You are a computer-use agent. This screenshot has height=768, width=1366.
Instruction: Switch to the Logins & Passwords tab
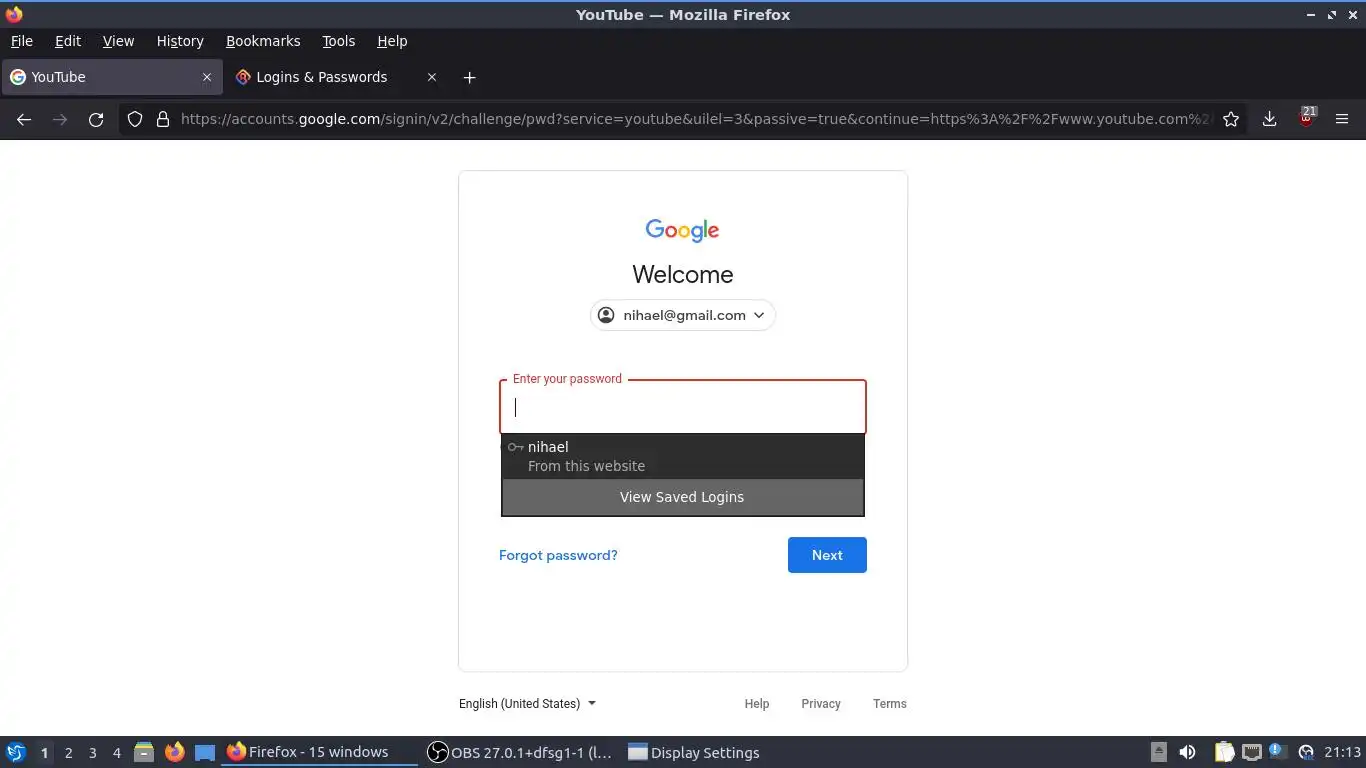[336, 77]
